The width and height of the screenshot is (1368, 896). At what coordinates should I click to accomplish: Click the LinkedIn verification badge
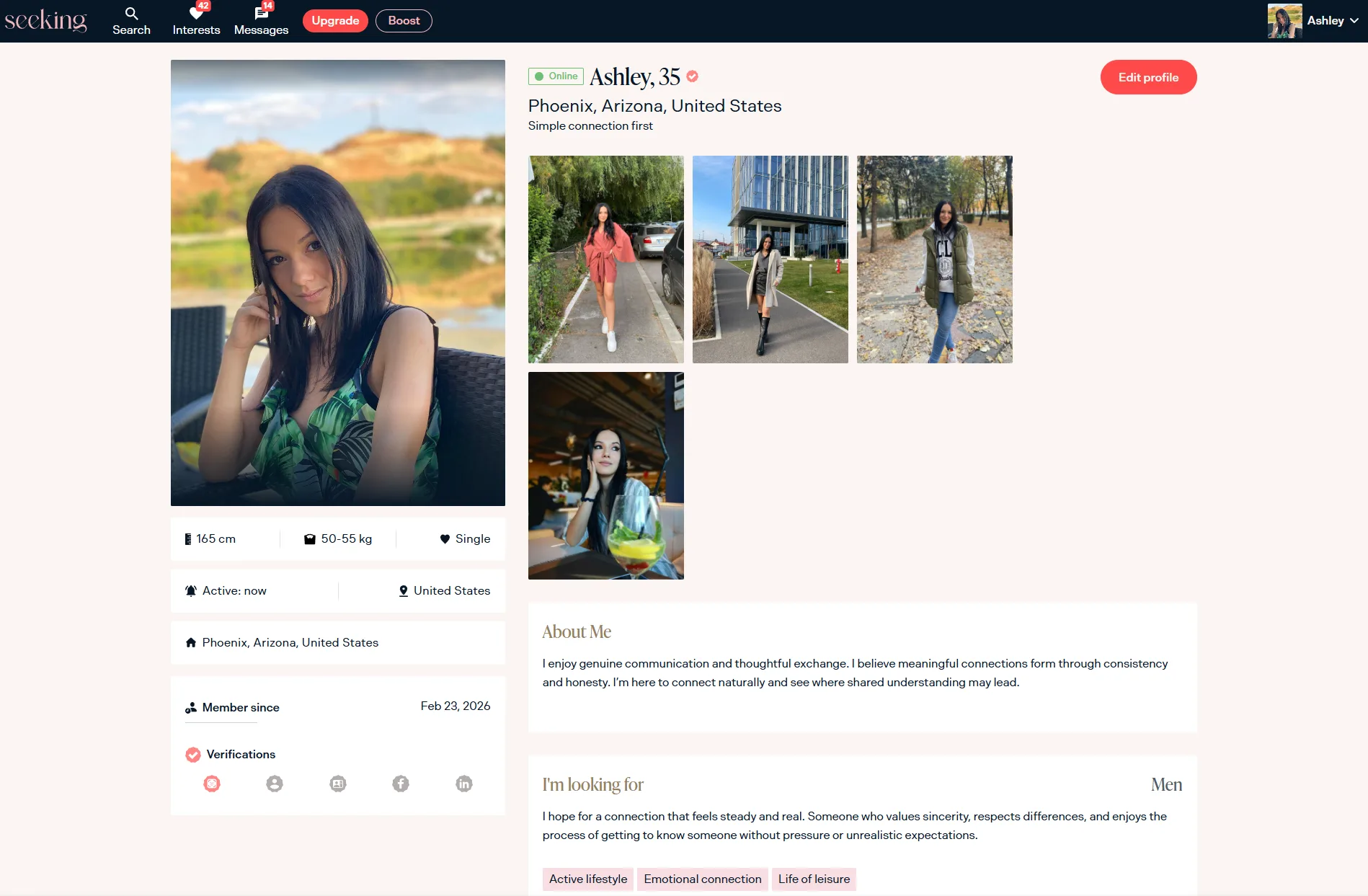464,784
